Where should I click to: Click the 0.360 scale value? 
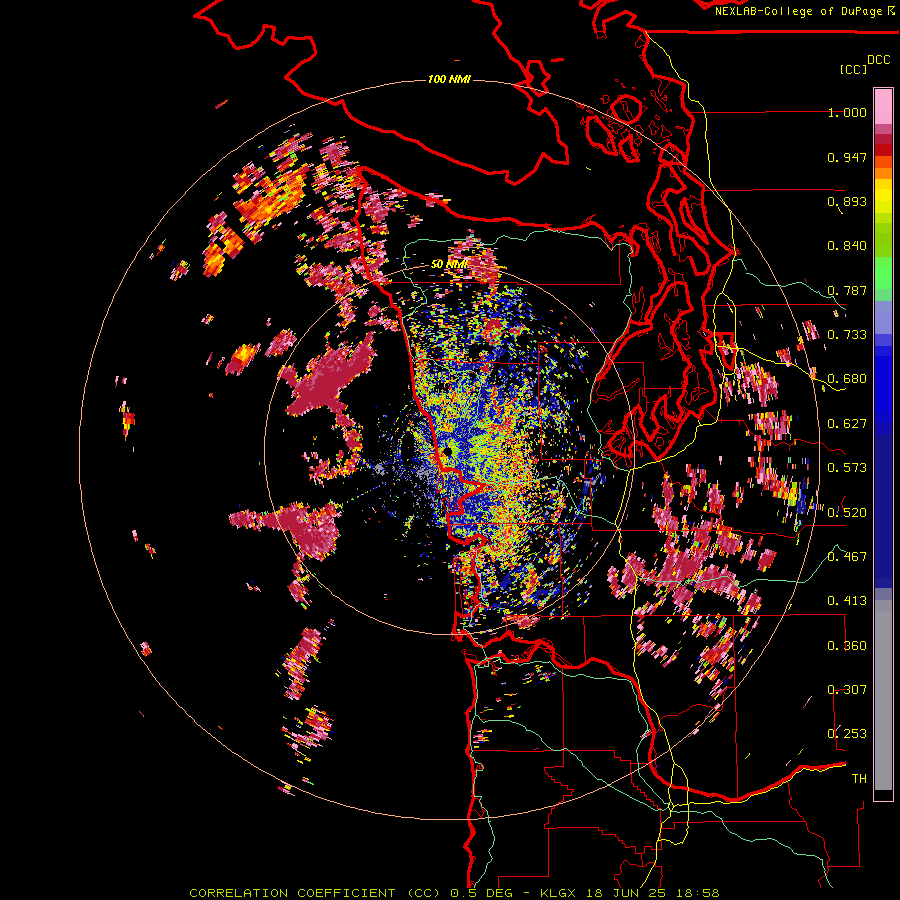[x=847, y=645]
